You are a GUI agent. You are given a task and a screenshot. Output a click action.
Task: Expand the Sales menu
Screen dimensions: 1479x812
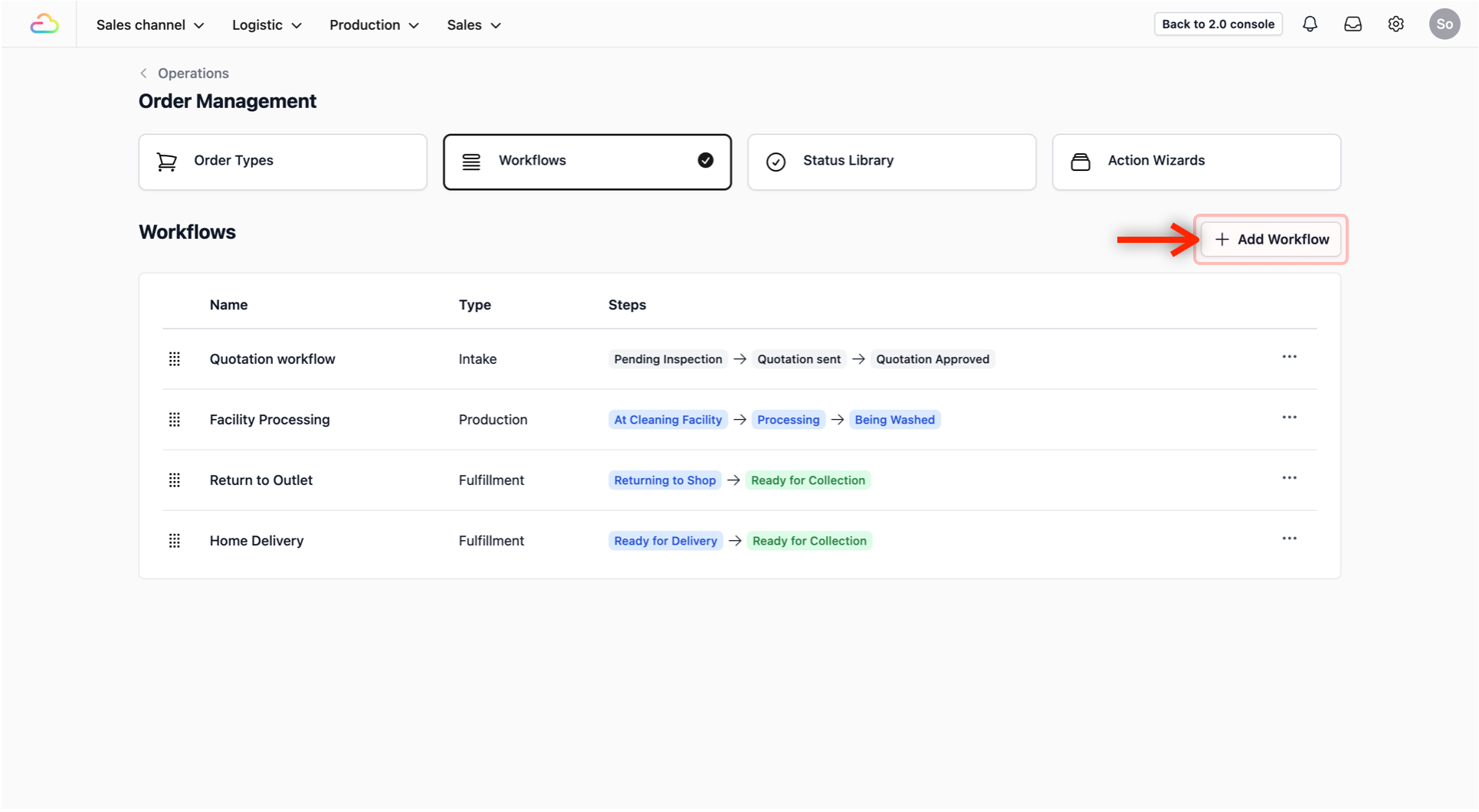tap(474, 25)
